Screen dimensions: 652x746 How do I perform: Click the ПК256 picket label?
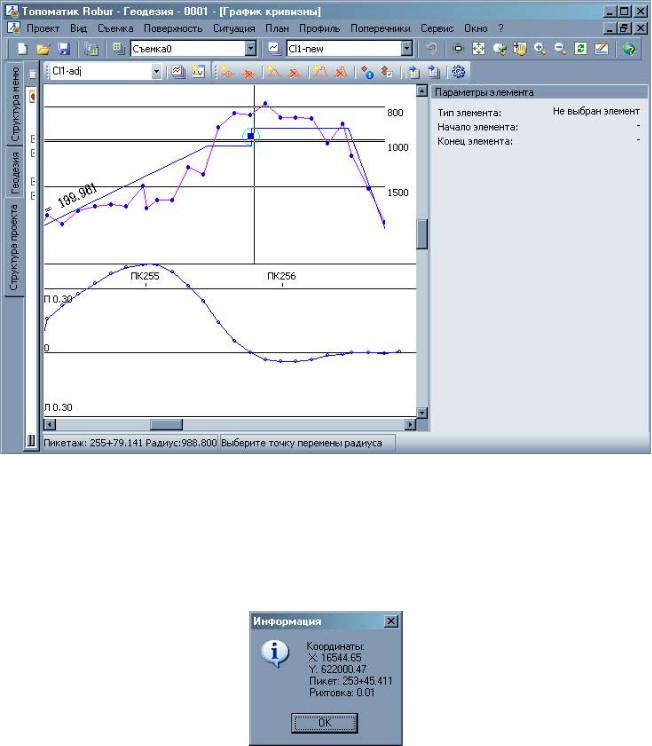pyautogui.click(x=281, y=276)
